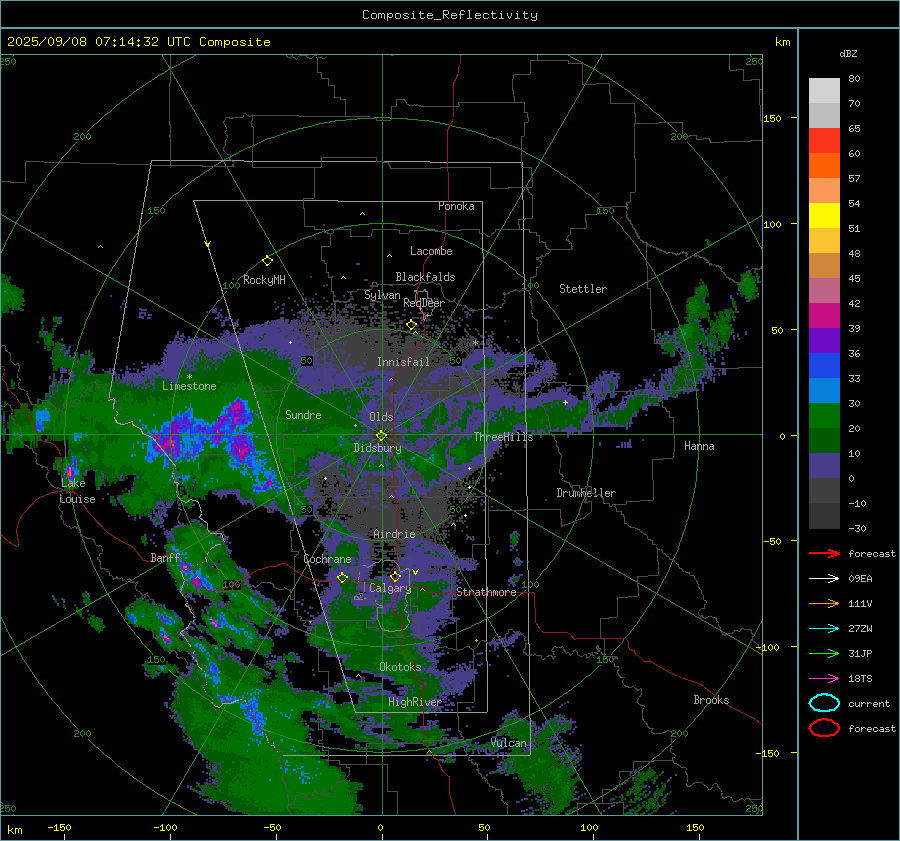The height and width of the screenshot is (841, 900).
Task: Select the orange 111V arrow legend icon
Action: [824, 603]
